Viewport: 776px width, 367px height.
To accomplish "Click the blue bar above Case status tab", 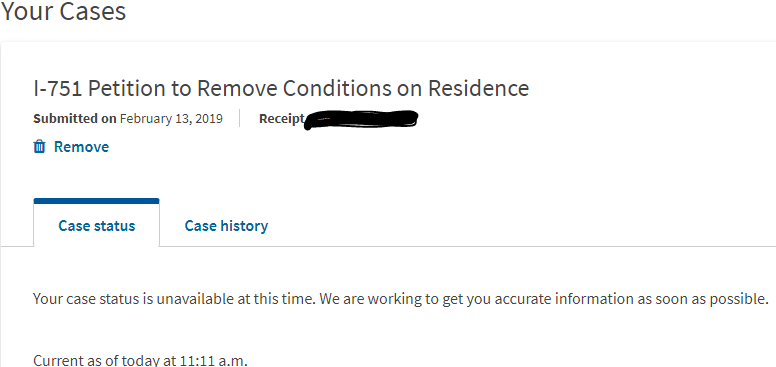I will click(x=97, y=201).
